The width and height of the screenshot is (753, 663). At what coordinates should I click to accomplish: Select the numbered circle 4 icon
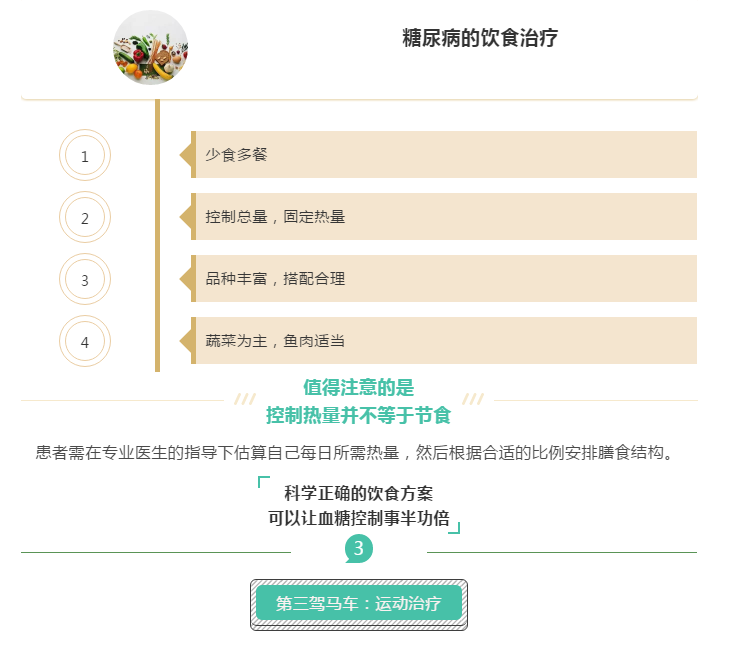(x=85, y=341)
